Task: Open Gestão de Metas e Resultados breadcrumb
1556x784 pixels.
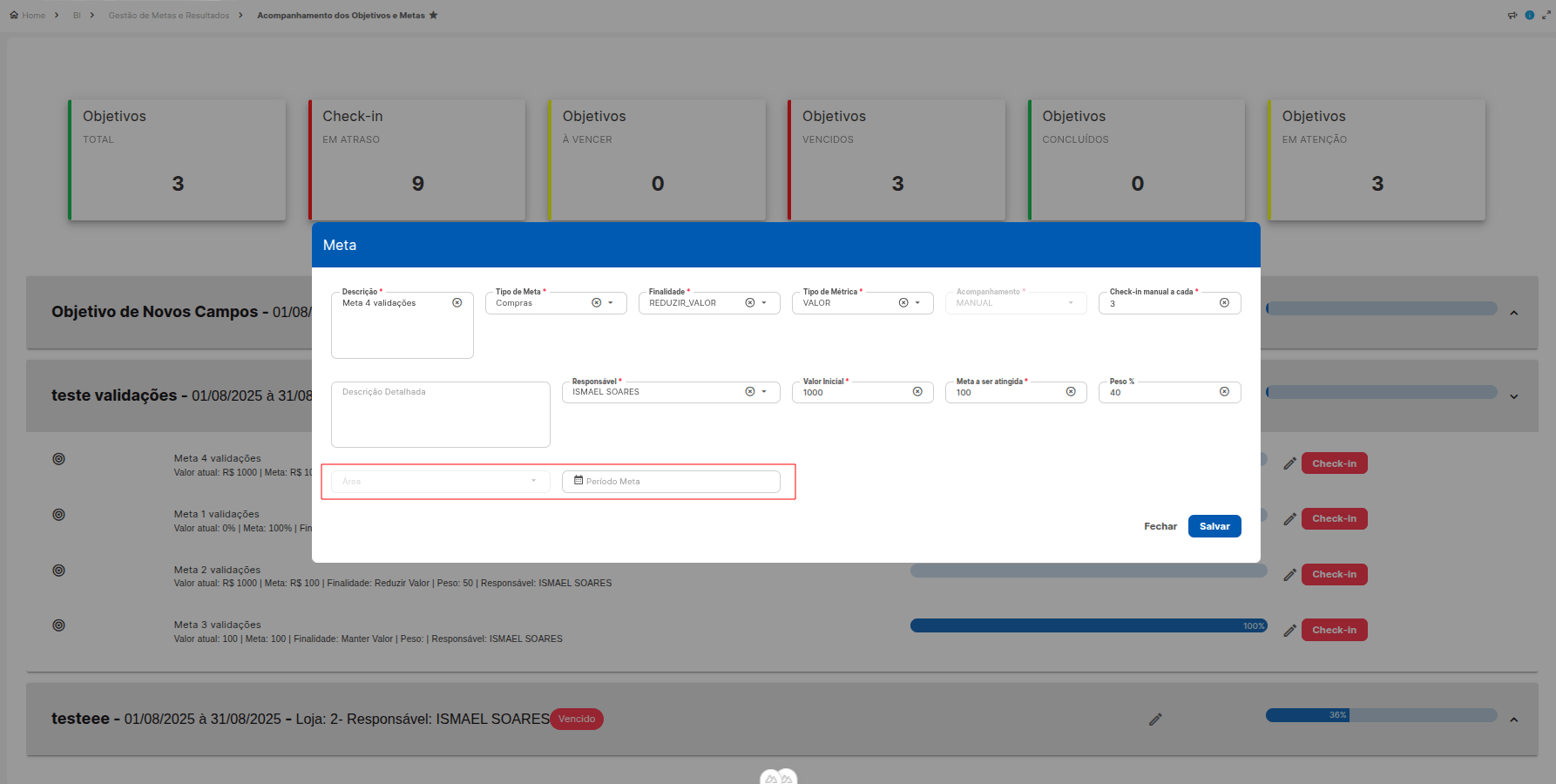Action: coord(169,15)
